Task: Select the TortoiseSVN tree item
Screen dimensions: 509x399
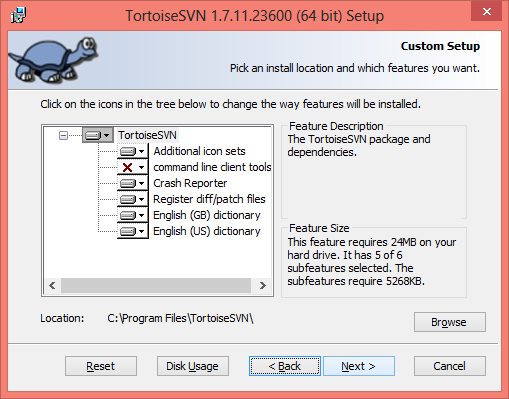Action: [x=147, y=135]
